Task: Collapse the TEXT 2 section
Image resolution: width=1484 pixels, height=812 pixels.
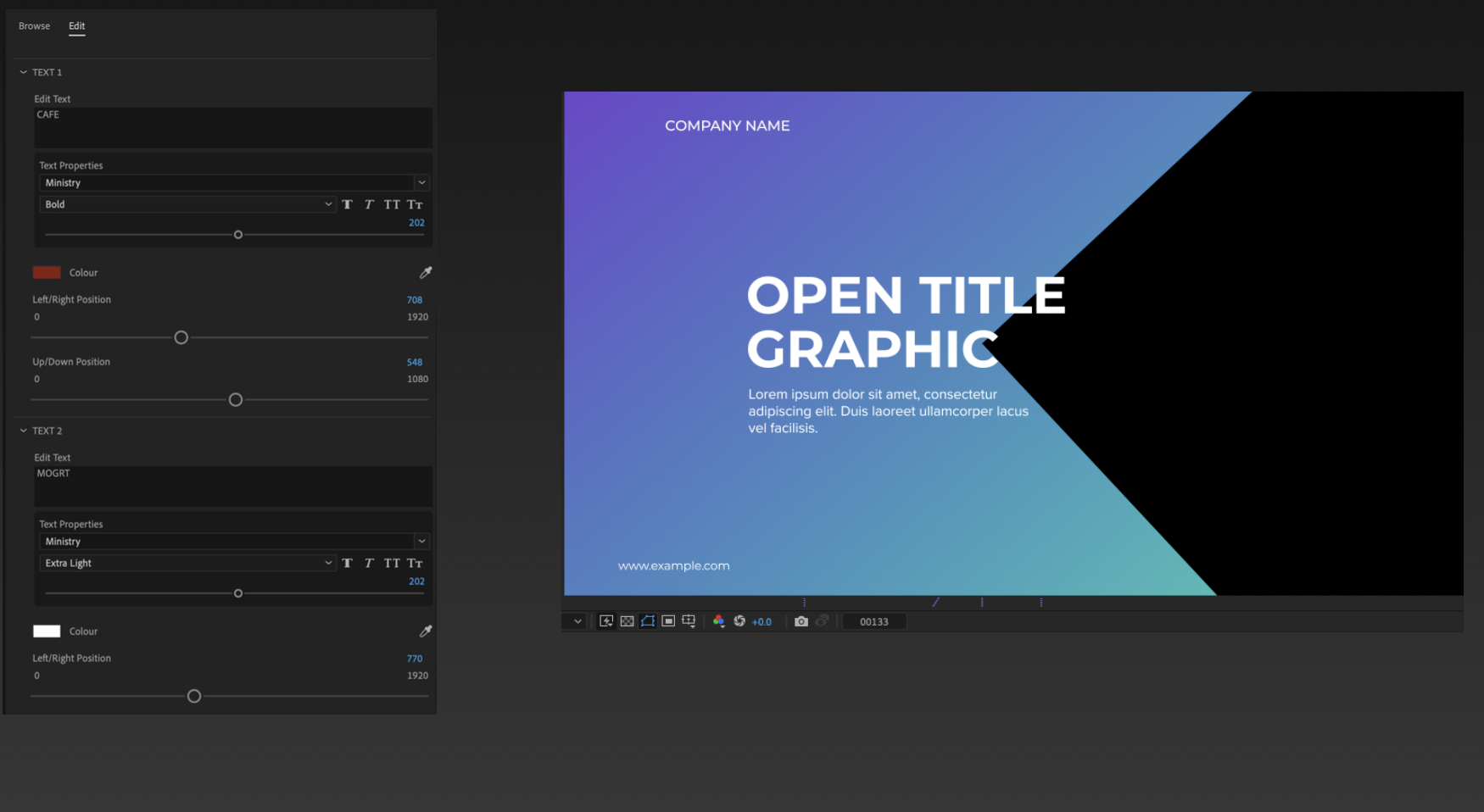Action: [x=24, y=431]
